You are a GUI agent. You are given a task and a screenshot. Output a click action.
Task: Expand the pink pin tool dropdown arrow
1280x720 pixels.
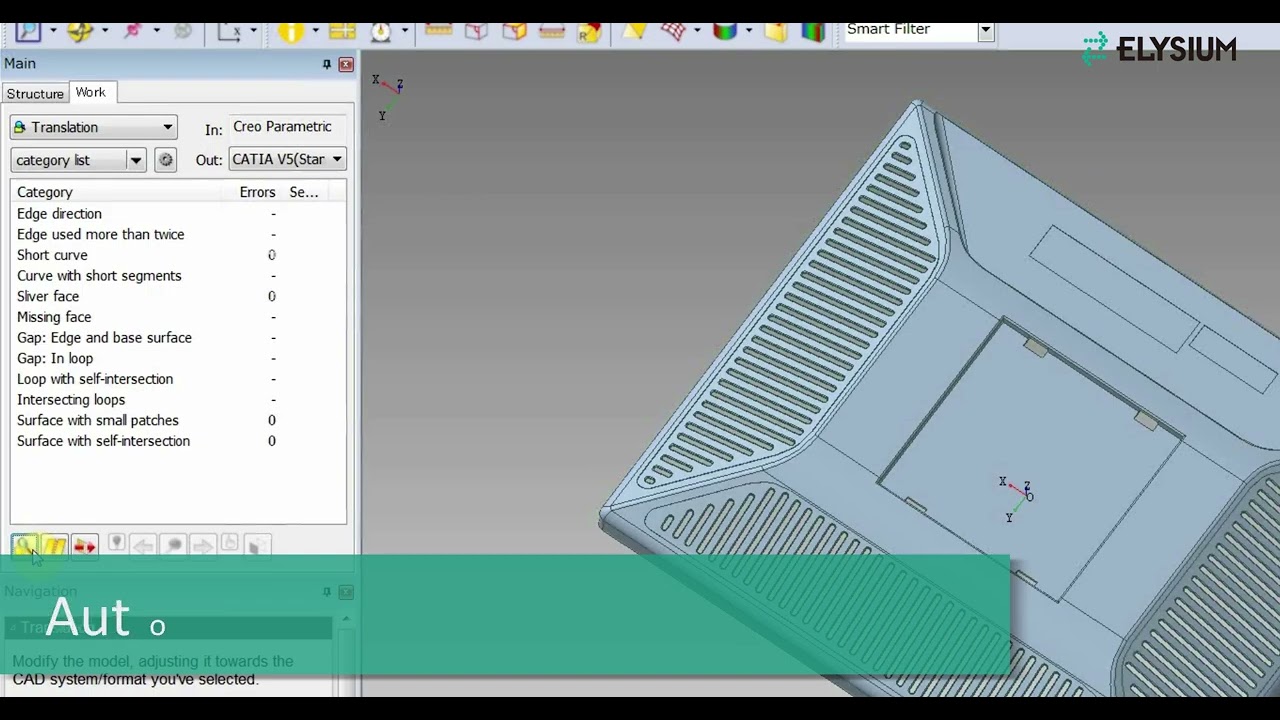point(156,31)
